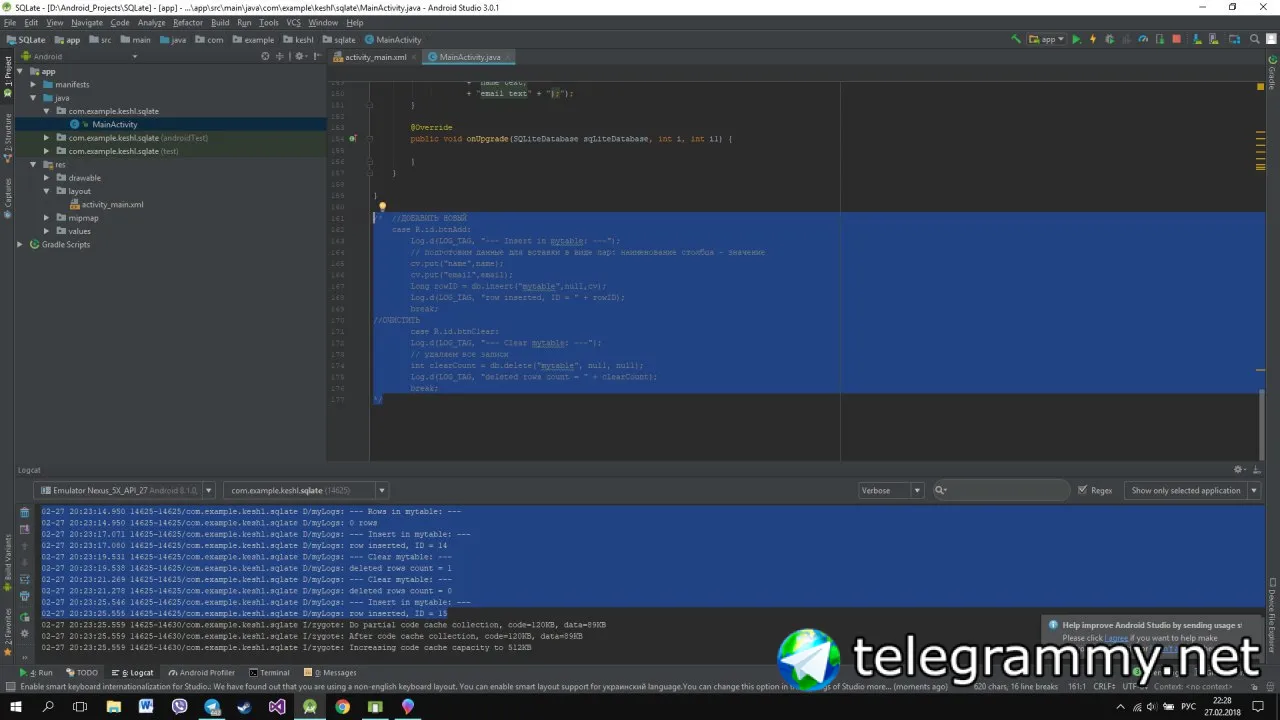Open the Emulator Nexus_5X_API_27 device dropdown
1280x720 pixels.
coord(124,490)
